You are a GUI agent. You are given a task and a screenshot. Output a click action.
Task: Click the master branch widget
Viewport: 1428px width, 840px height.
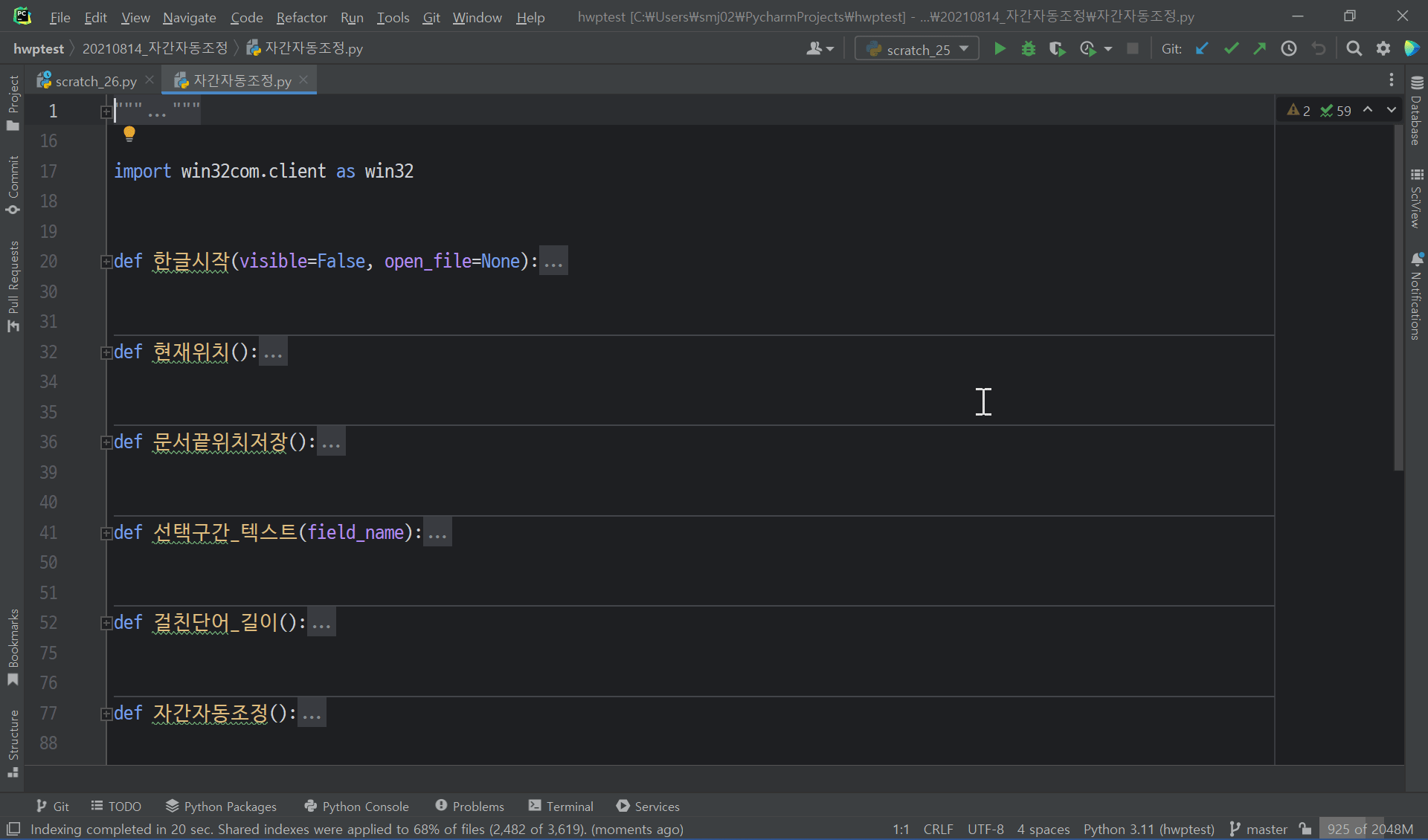(1258, 829)
